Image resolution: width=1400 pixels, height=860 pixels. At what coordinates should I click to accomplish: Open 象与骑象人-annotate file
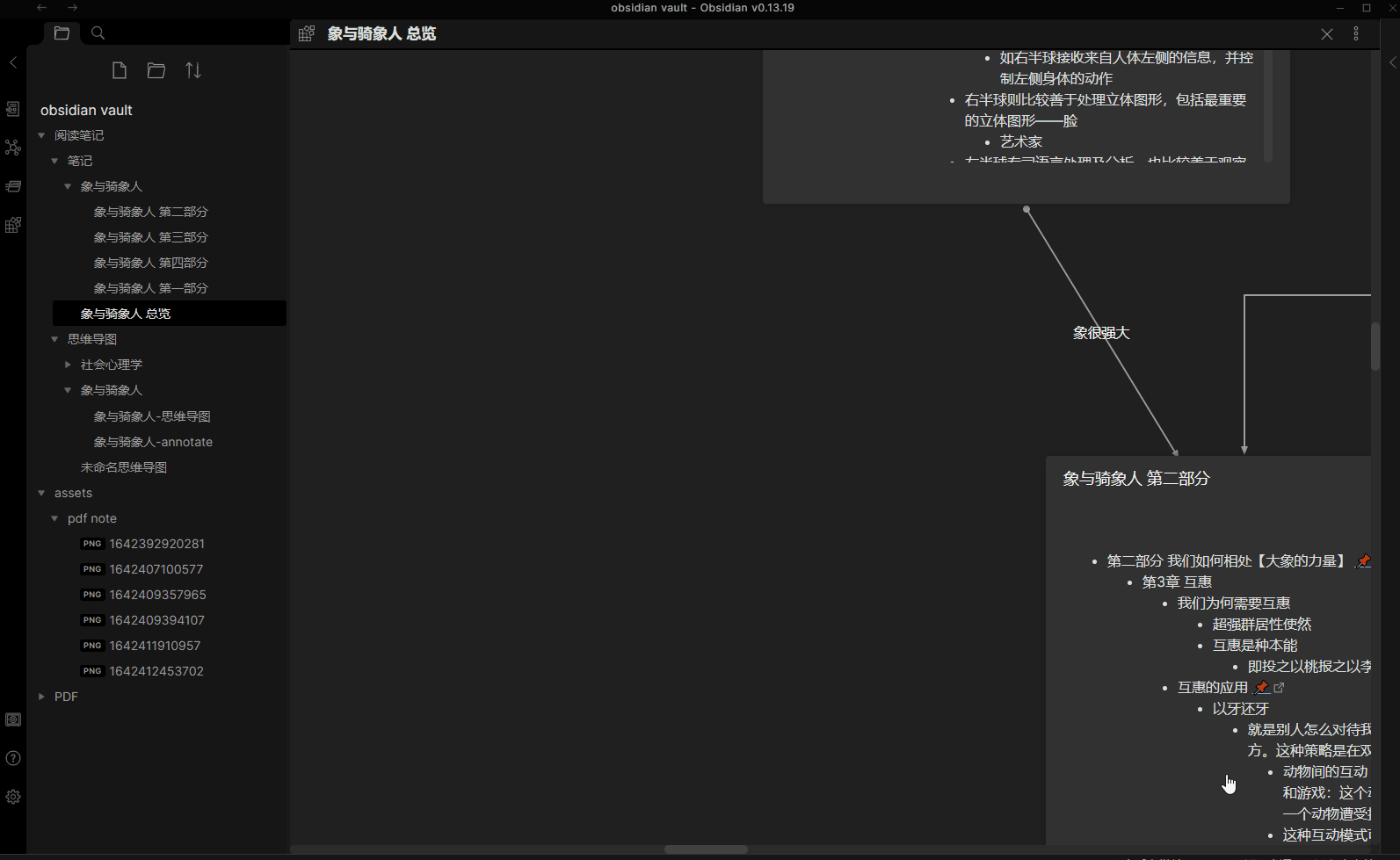(153, 442)
